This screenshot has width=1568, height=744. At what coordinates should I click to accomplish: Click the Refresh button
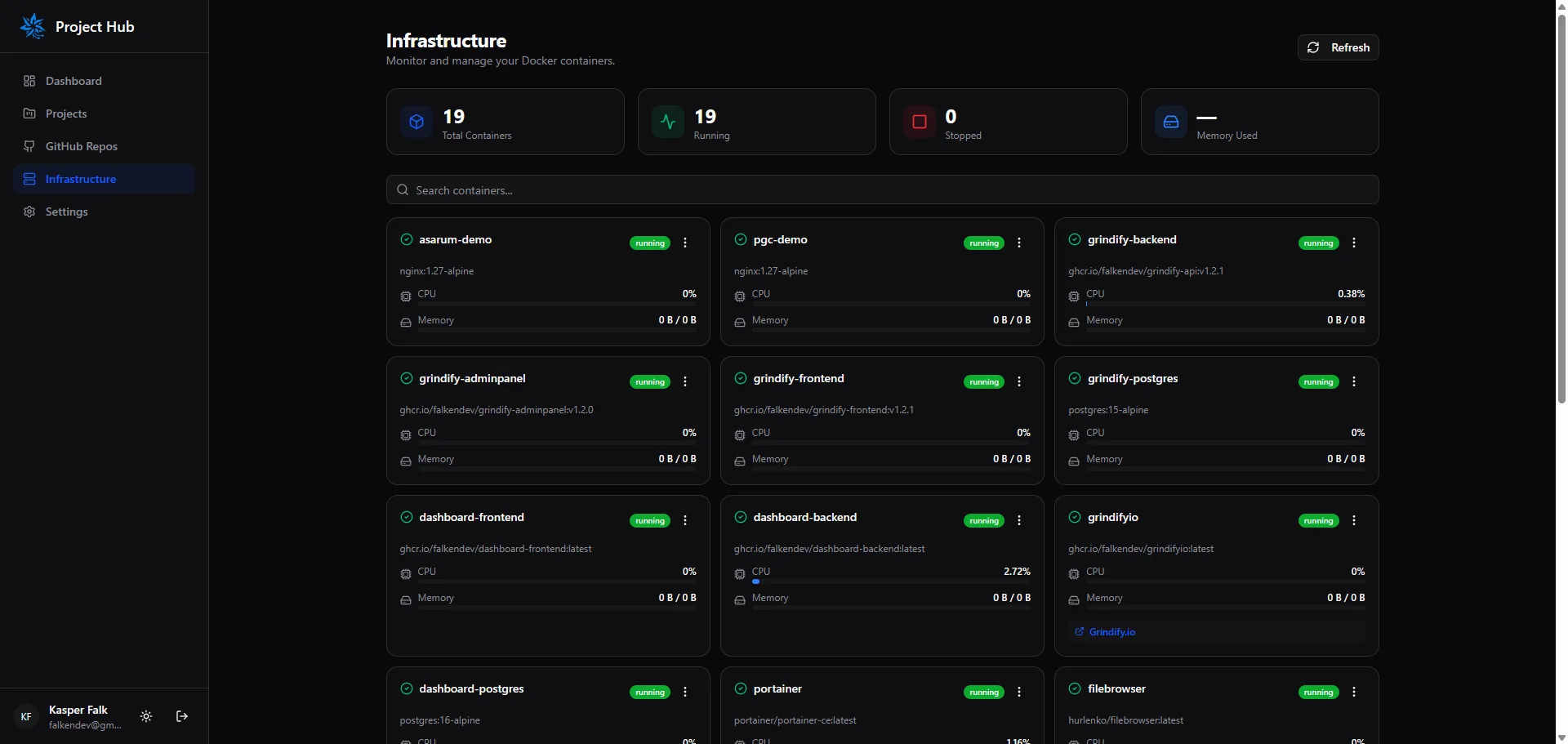pos(1338,47)
